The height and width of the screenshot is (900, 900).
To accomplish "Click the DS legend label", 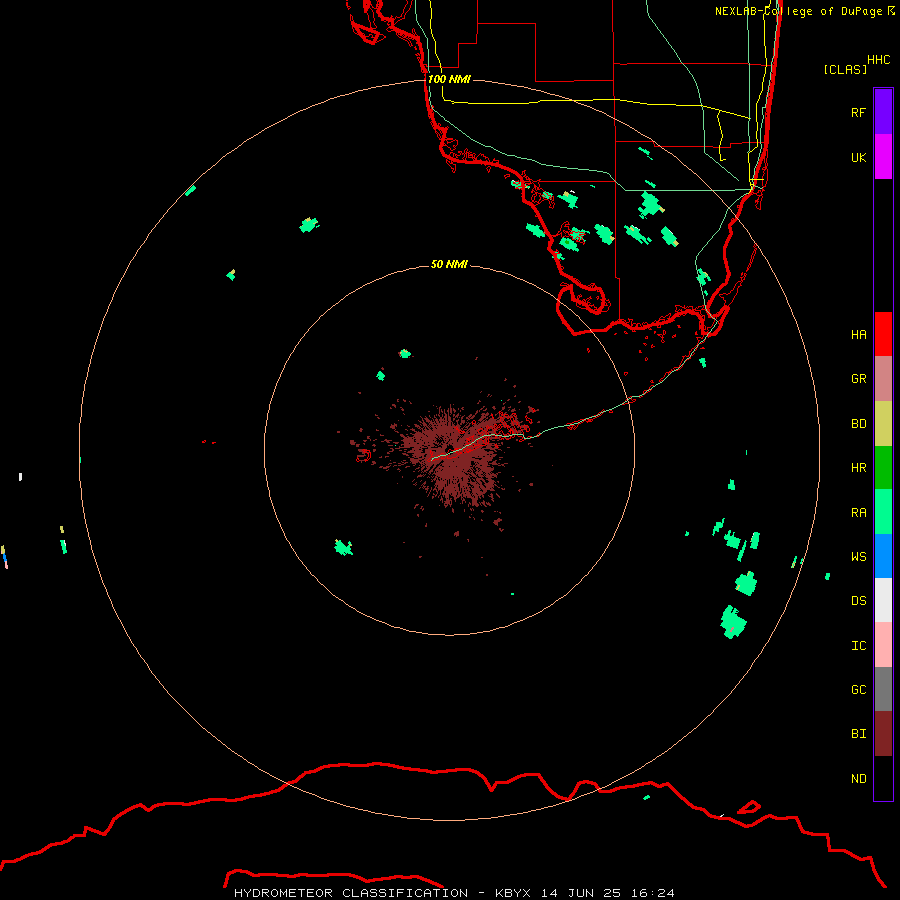I will 858,600.
